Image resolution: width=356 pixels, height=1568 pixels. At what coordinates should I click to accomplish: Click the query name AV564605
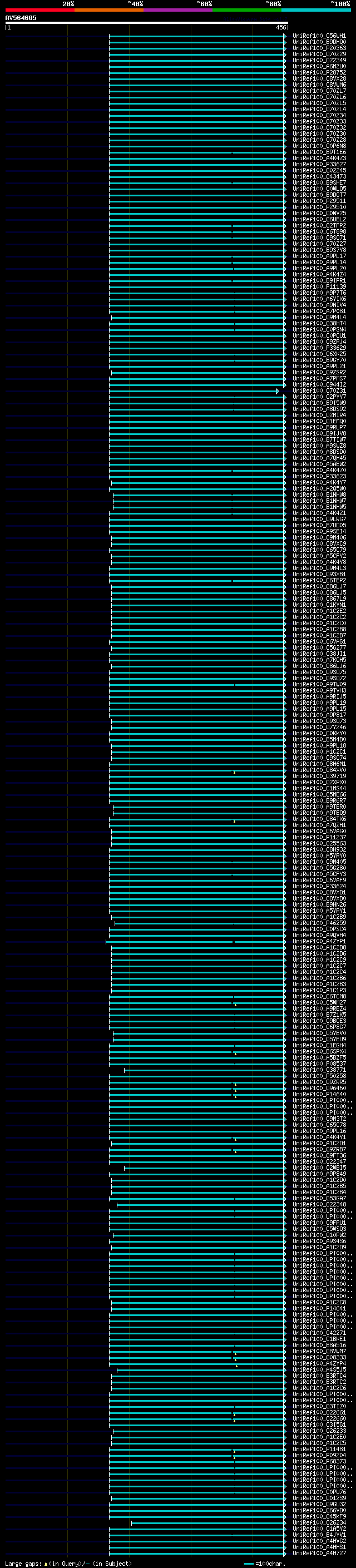click(x=21, y=18)
